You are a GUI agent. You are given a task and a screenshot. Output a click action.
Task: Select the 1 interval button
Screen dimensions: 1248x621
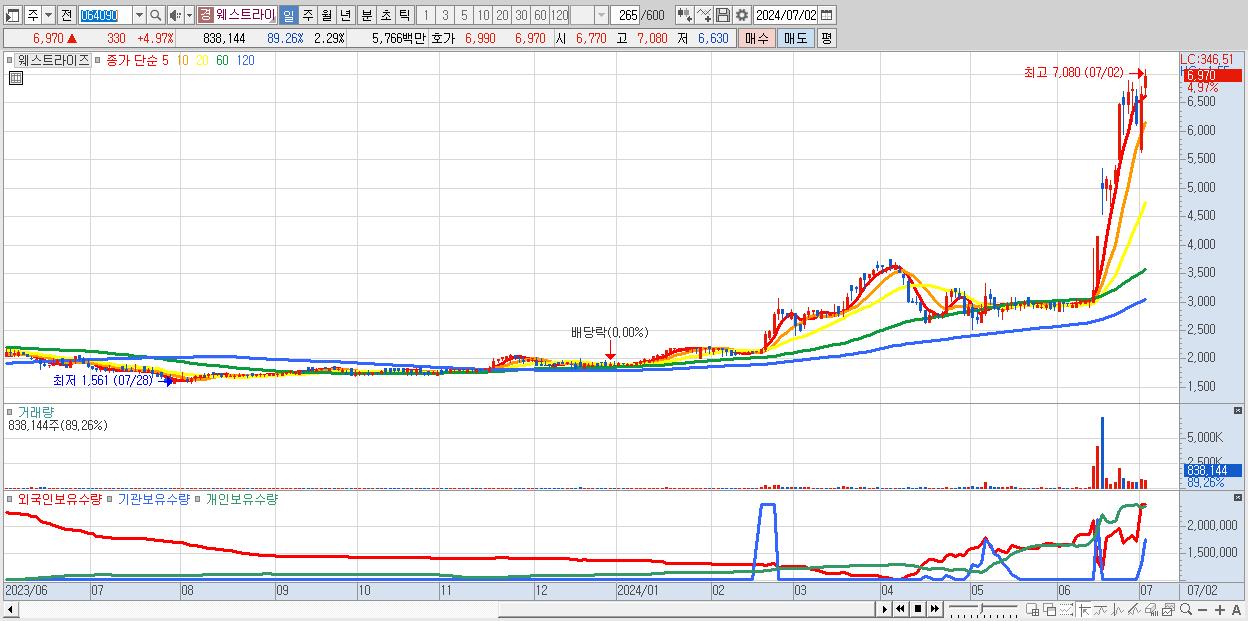coord(427,15)
